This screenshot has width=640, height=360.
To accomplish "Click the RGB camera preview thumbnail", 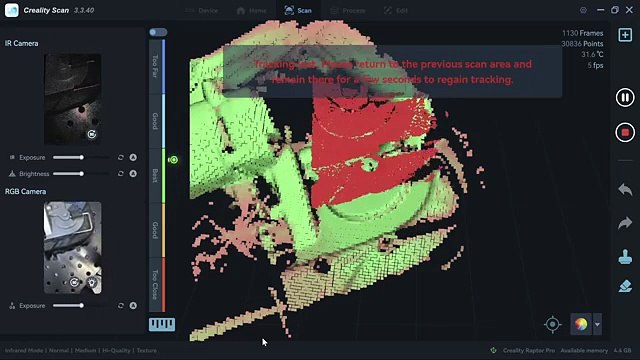I will 73,247.
